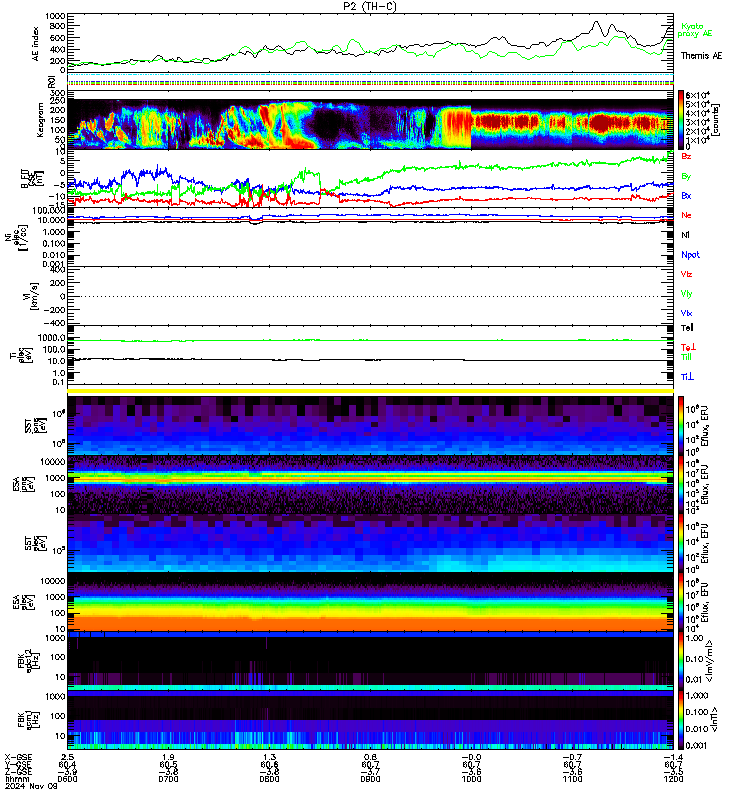Click the X-GSE value -1.4

[x=673, y=757]
